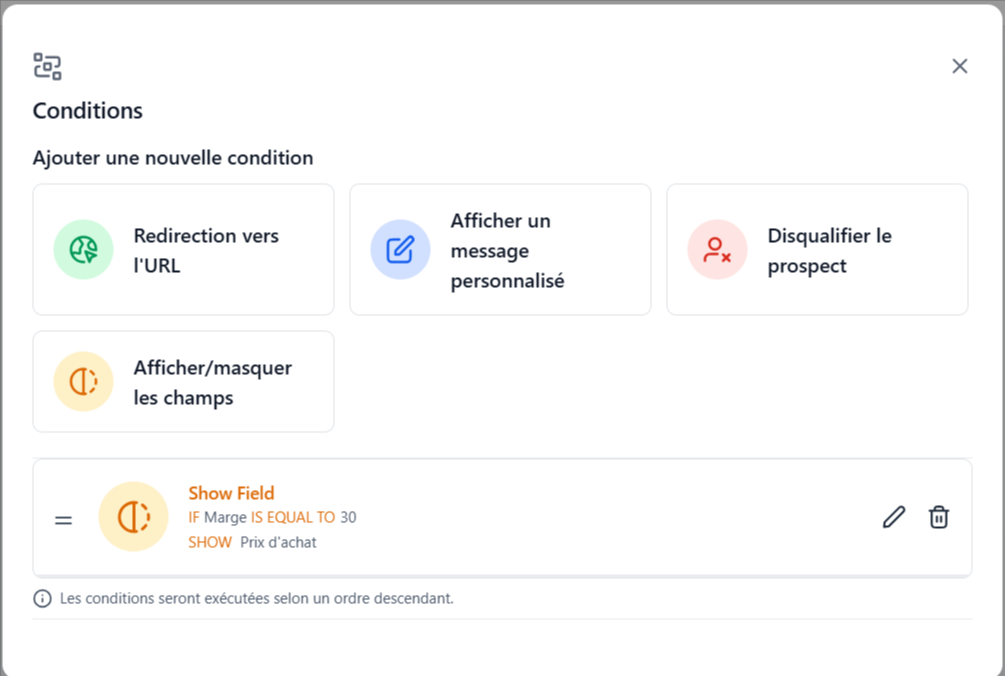Image resolution: width=1005 pixels, height=676 pixels.
Task: Edit the Show Field condition with pencil
Action: (894, 517)
